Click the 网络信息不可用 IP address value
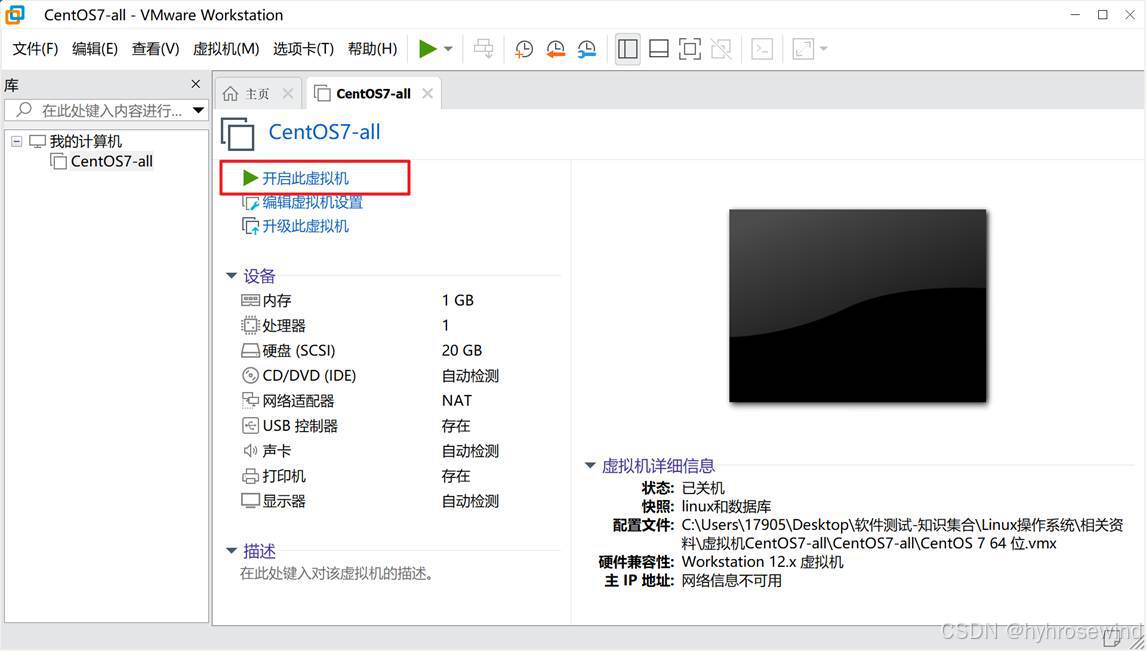This screenshot has height=651, width=1146. [732, 581]
